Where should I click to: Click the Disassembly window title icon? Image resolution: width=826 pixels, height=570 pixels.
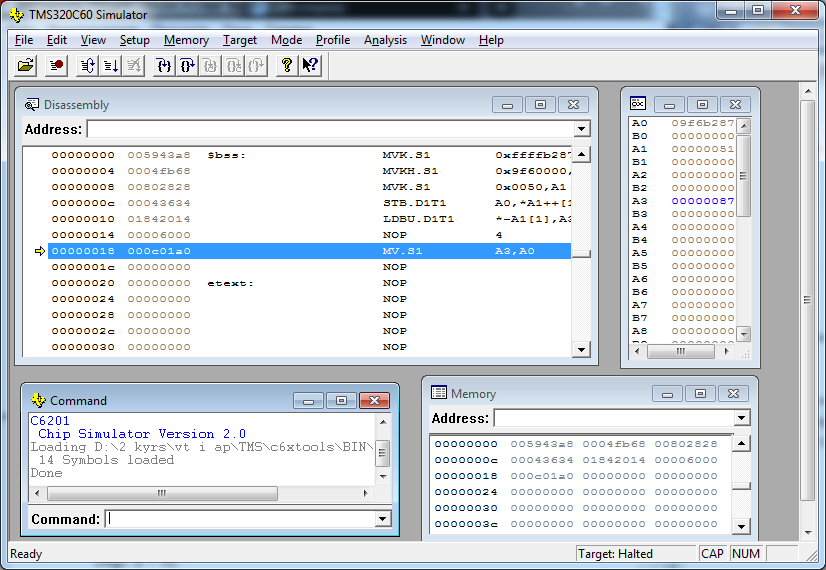coord(32,104)
